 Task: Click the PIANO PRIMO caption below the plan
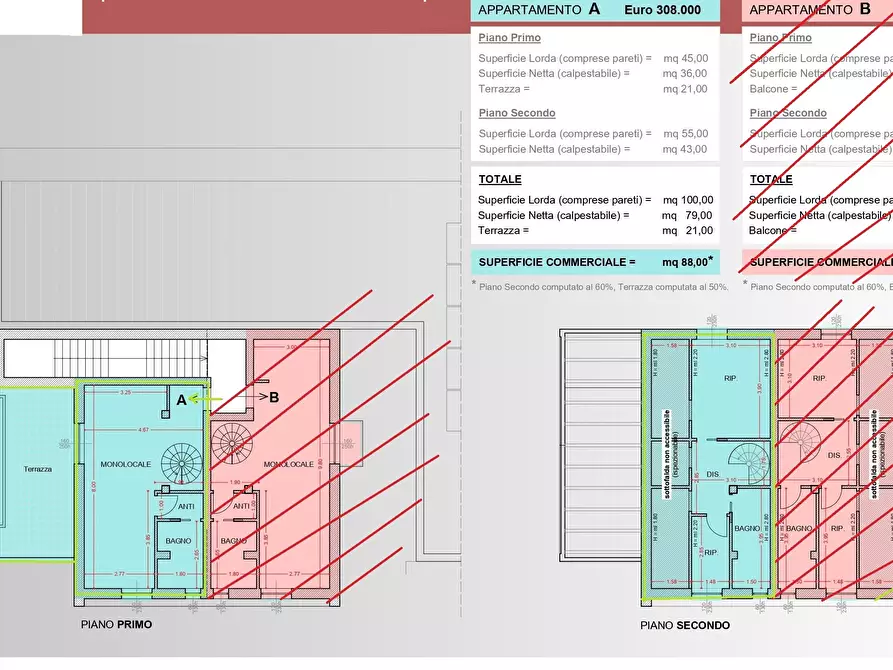116,624
